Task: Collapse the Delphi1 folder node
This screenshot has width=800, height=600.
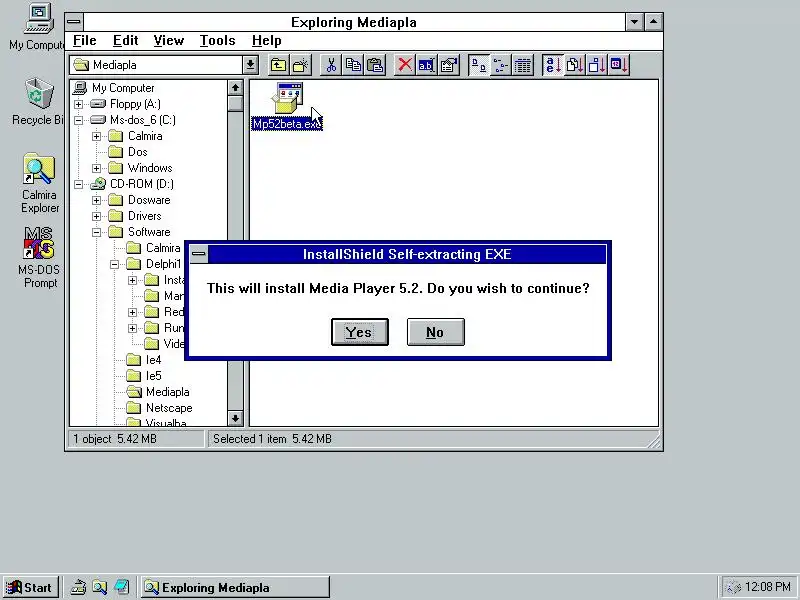Action: point(115,264)
